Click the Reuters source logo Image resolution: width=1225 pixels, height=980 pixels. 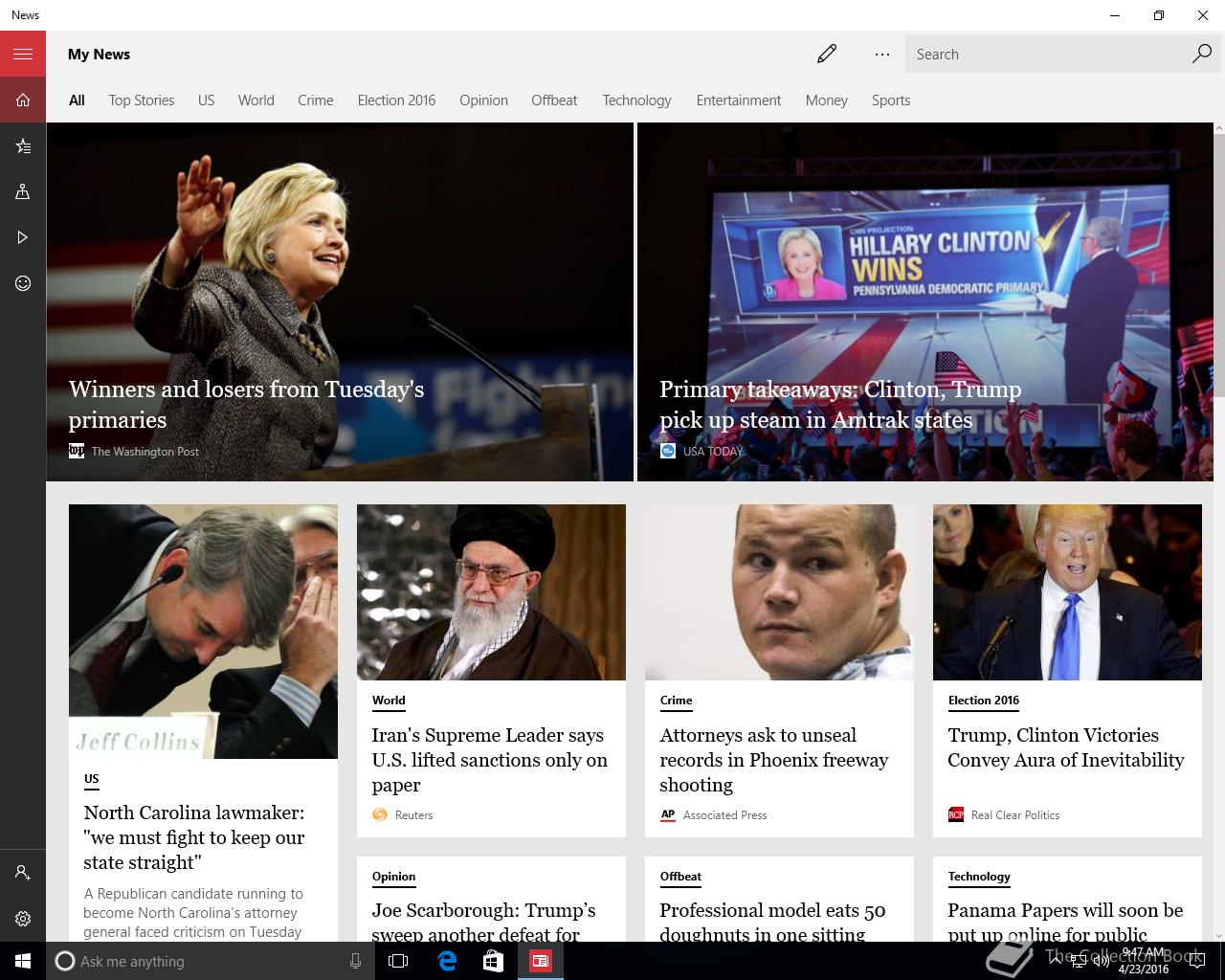tap(380, 814)
